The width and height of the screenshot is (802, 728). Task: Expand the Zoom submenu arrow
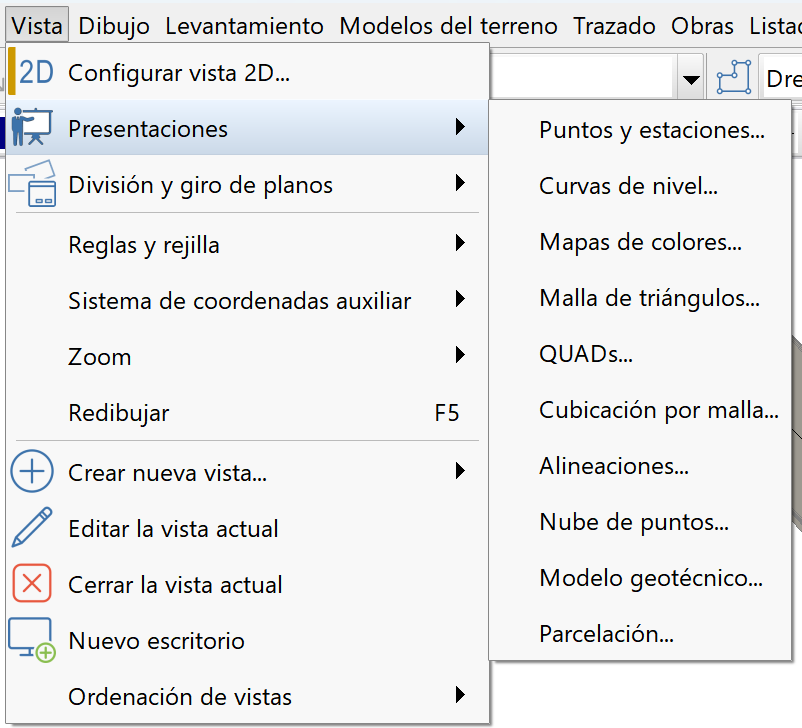(x=461, y=357)
